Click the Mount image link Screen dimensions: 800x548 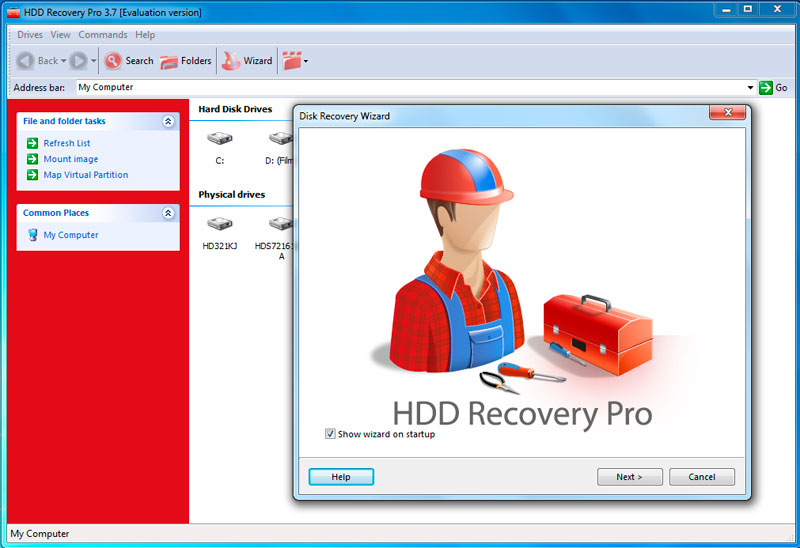(x=71, y=159)
